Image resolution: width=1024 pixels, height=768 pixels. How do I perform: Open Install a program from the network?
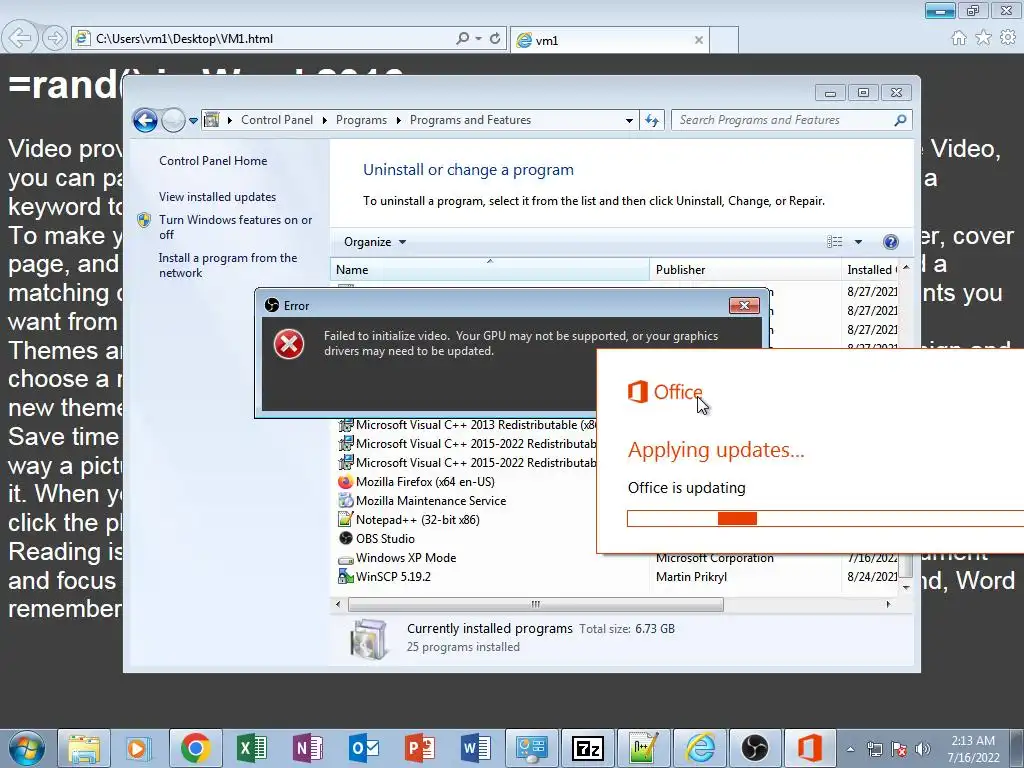tap(228, 265)
